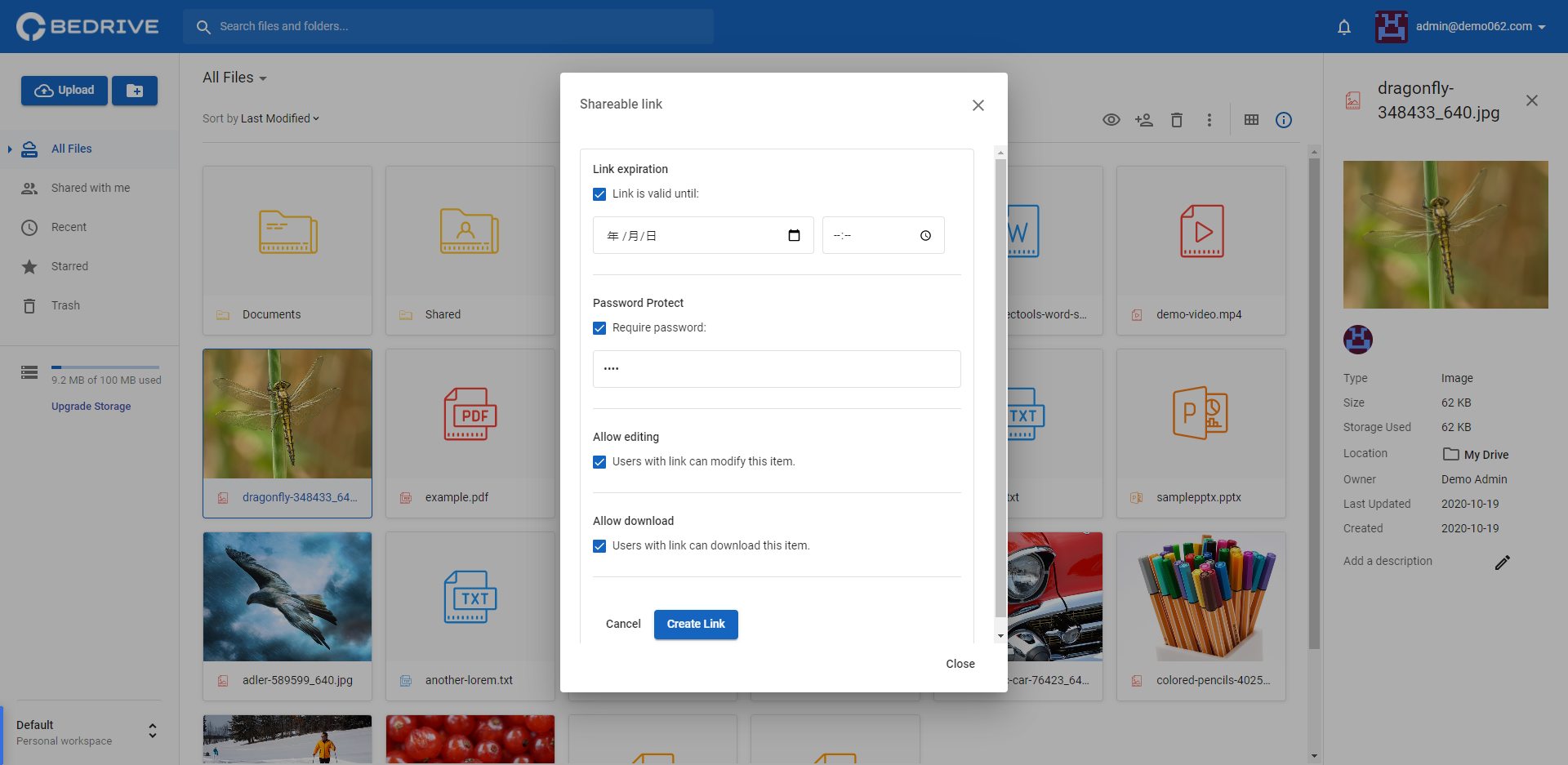Click the delete trash toolbar icon

1177,120
